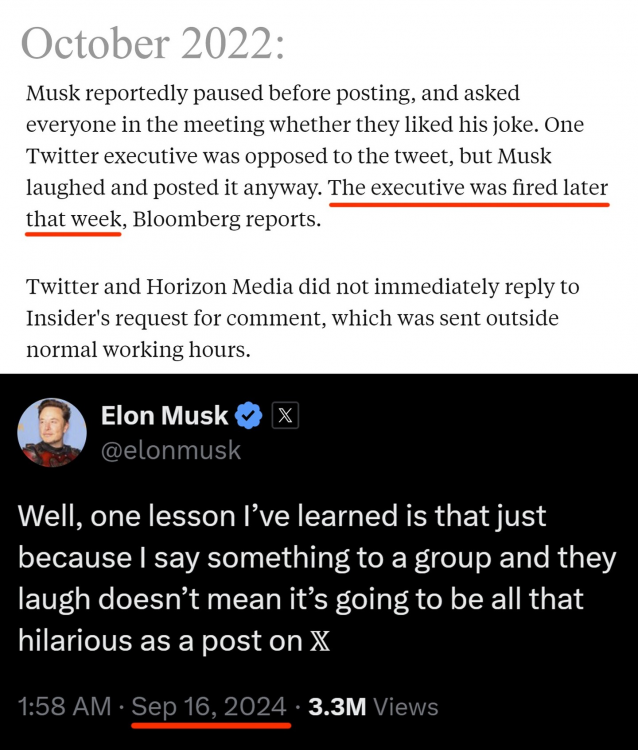Click Elon Musk's profile avatar

[x=52, y=433]
